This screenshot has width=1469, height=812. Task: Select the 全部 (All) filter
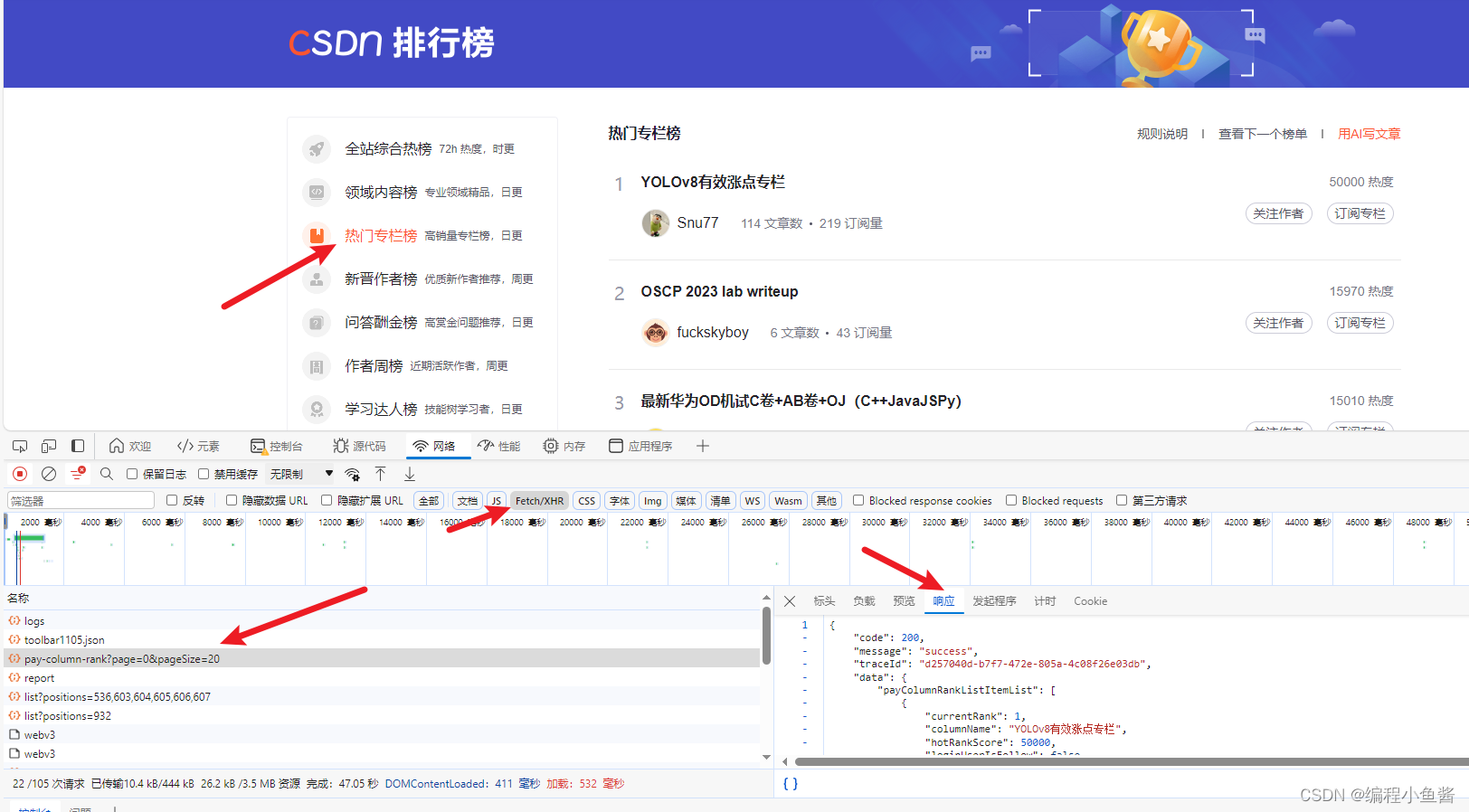tap(429, 500)
